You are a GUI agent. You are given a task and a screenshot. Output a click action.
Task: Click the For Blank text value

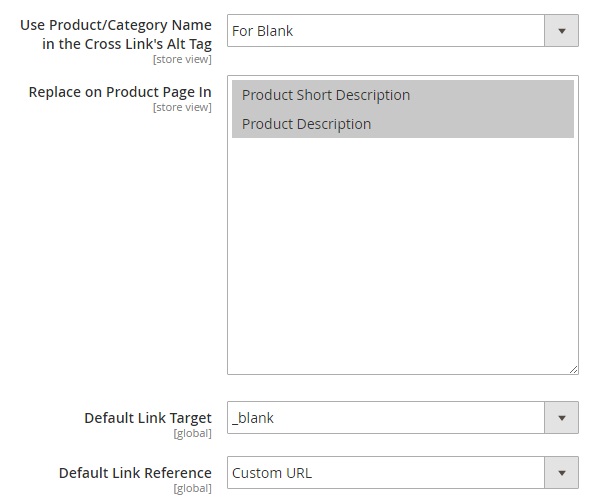[x=262, y=31]
